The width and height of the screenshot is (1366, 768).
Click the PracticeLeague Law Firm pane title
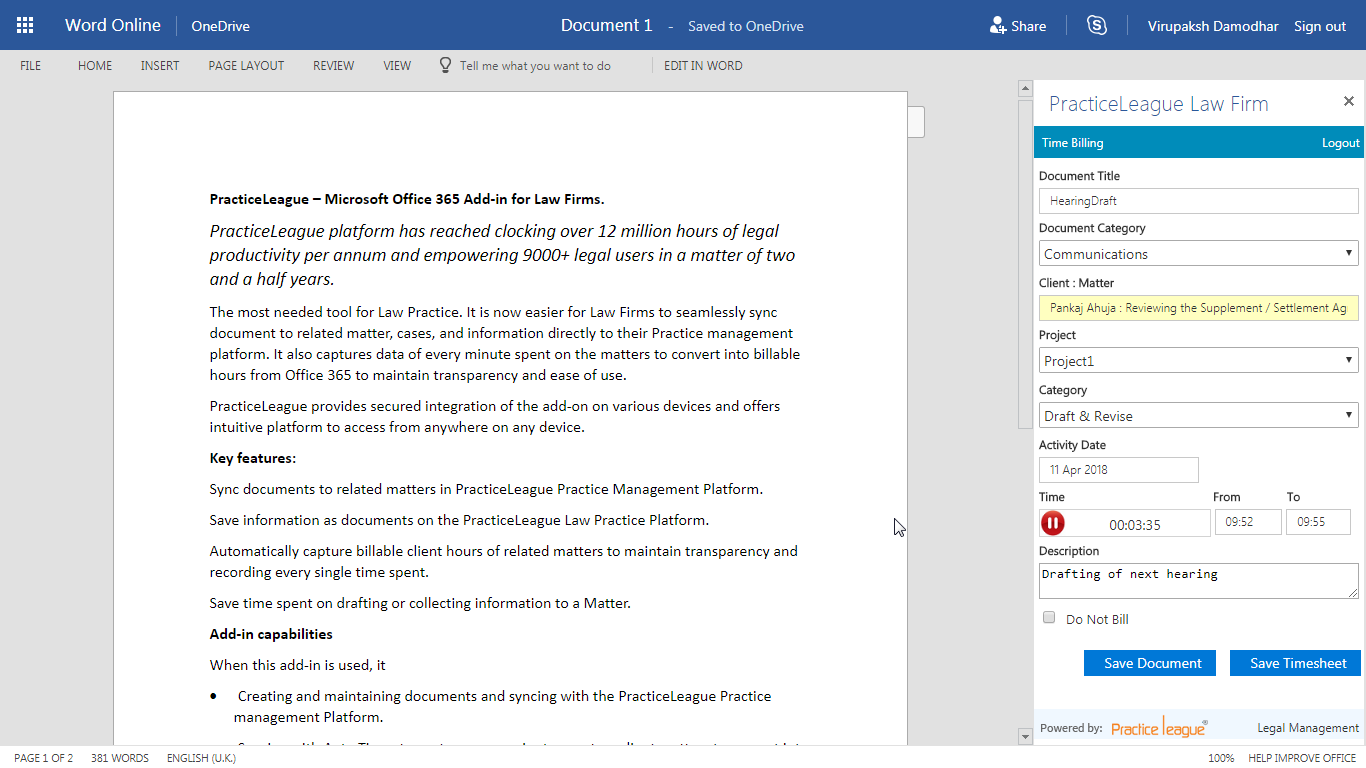[x=1158, y=104]
